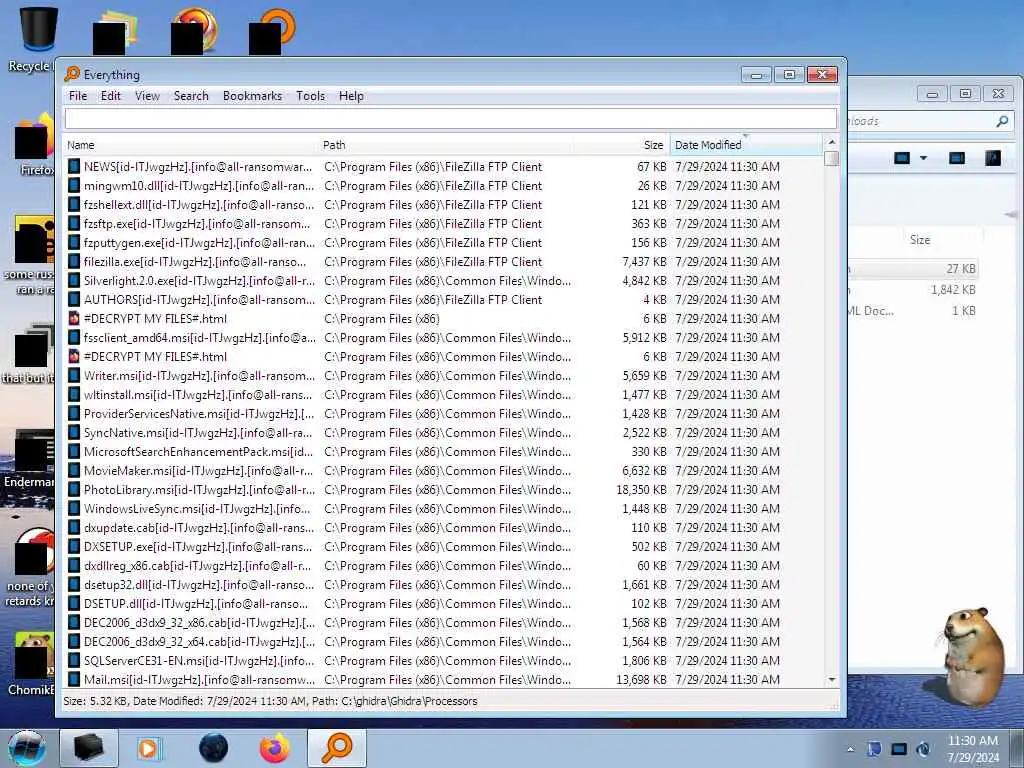Select the DXSETUP.exe encrypted file icon
1024x768 pixels.
(74, 547)
